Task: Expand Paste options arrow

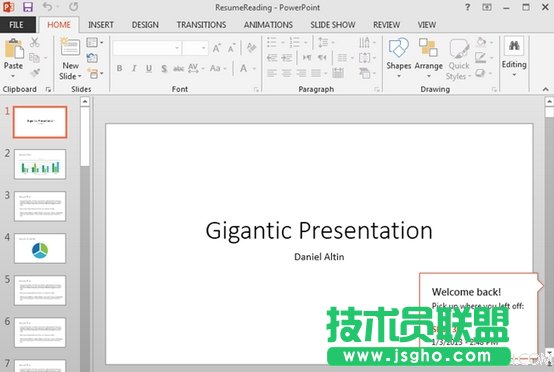Action: (13, 76)
